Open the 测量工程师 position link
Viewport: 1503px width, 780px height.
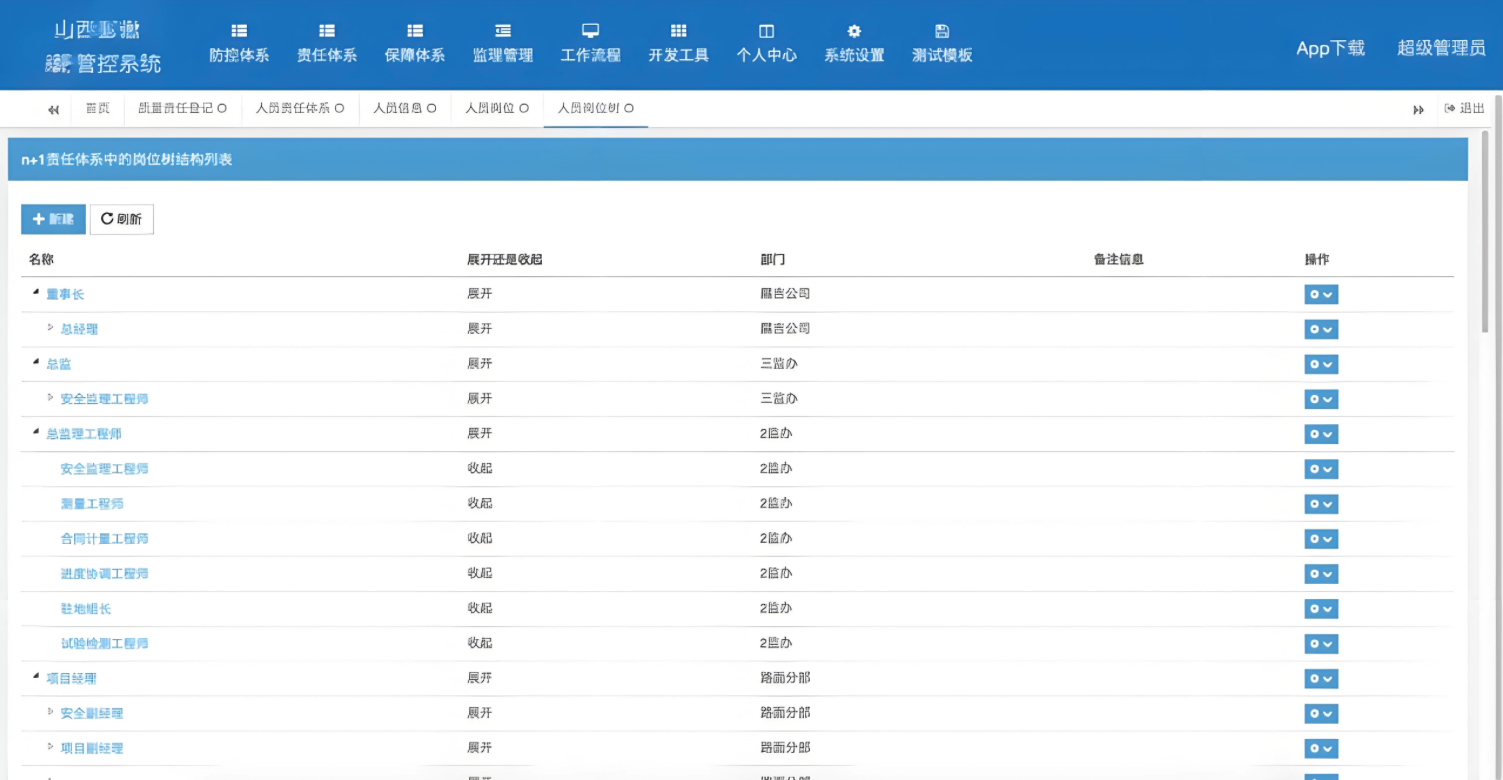point(92,504)
